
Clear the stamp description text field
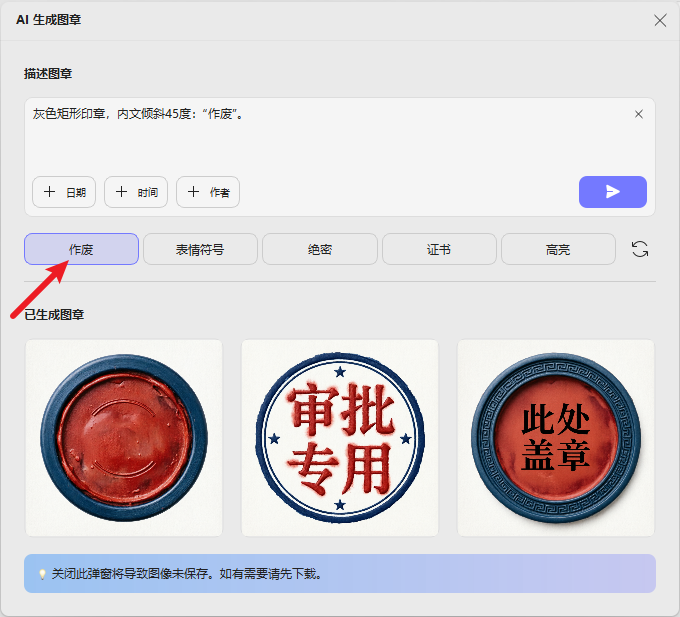638,114
